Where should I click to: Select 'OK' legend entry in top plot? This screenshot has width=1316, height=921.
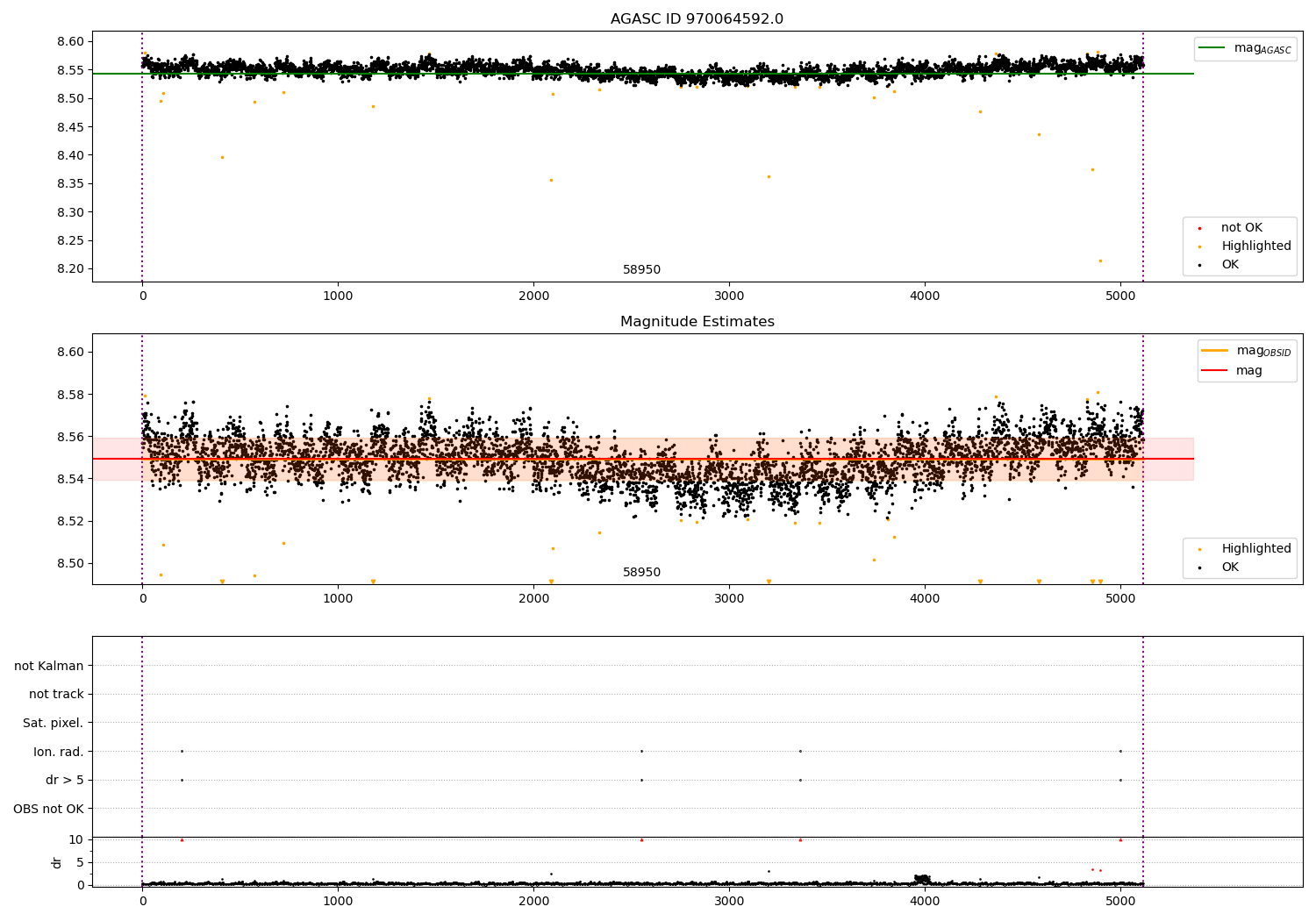(x=1230, y=265)
